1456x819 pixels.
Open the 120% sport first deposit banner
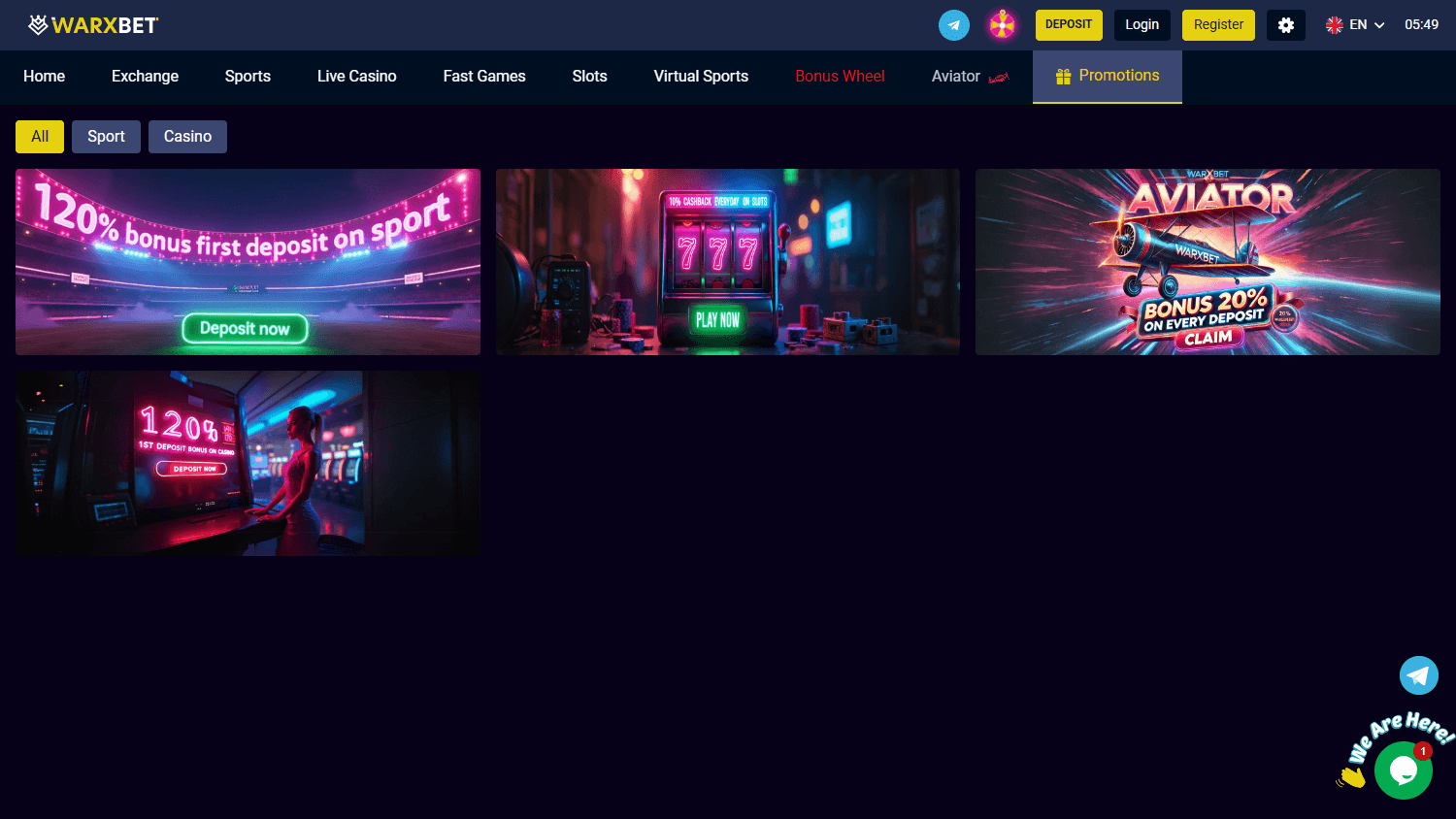[248, 262]
